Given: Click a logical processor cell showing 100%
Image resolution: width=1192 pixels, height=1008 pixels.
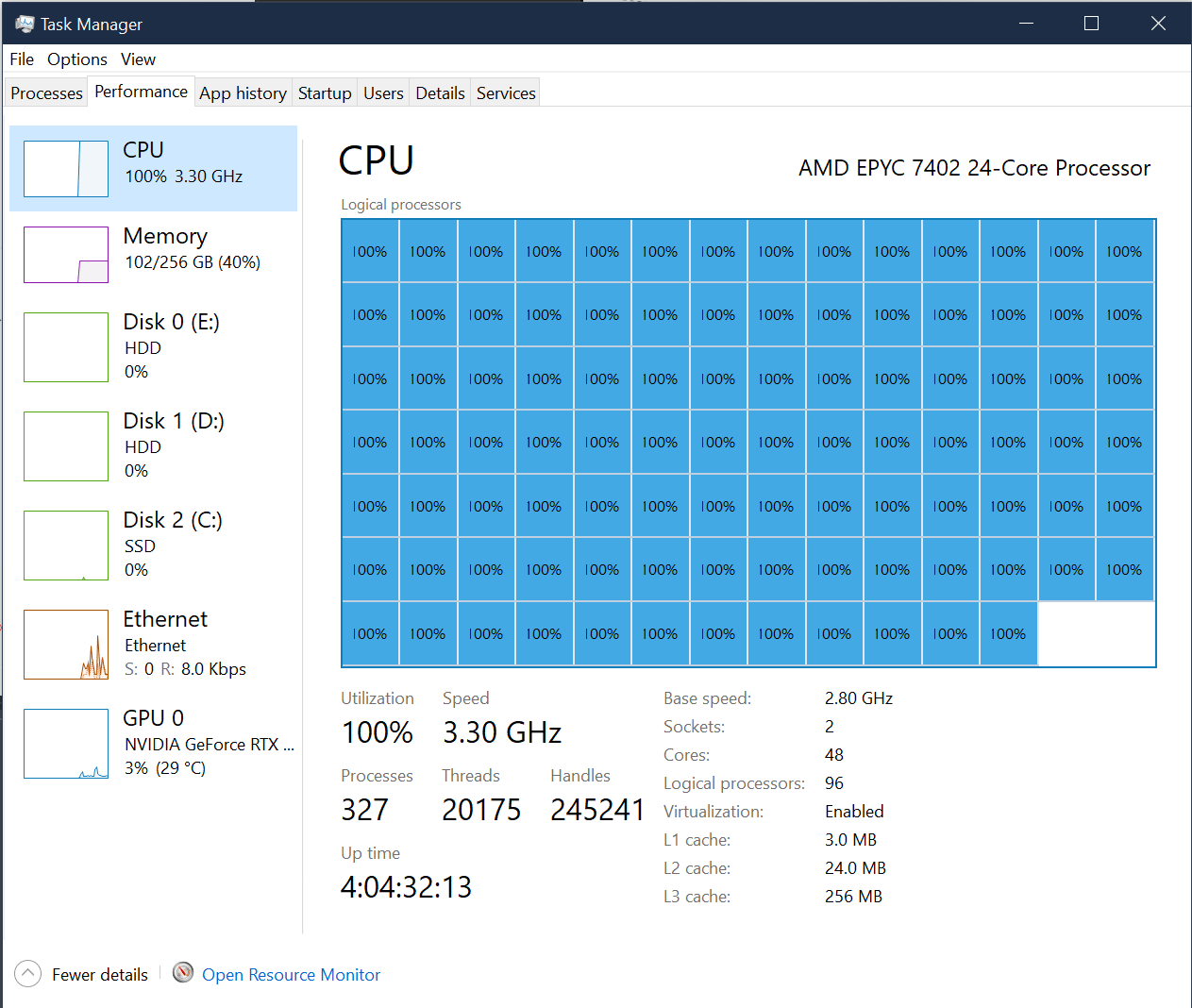Looking at the screenshot, I should (370, 251).
